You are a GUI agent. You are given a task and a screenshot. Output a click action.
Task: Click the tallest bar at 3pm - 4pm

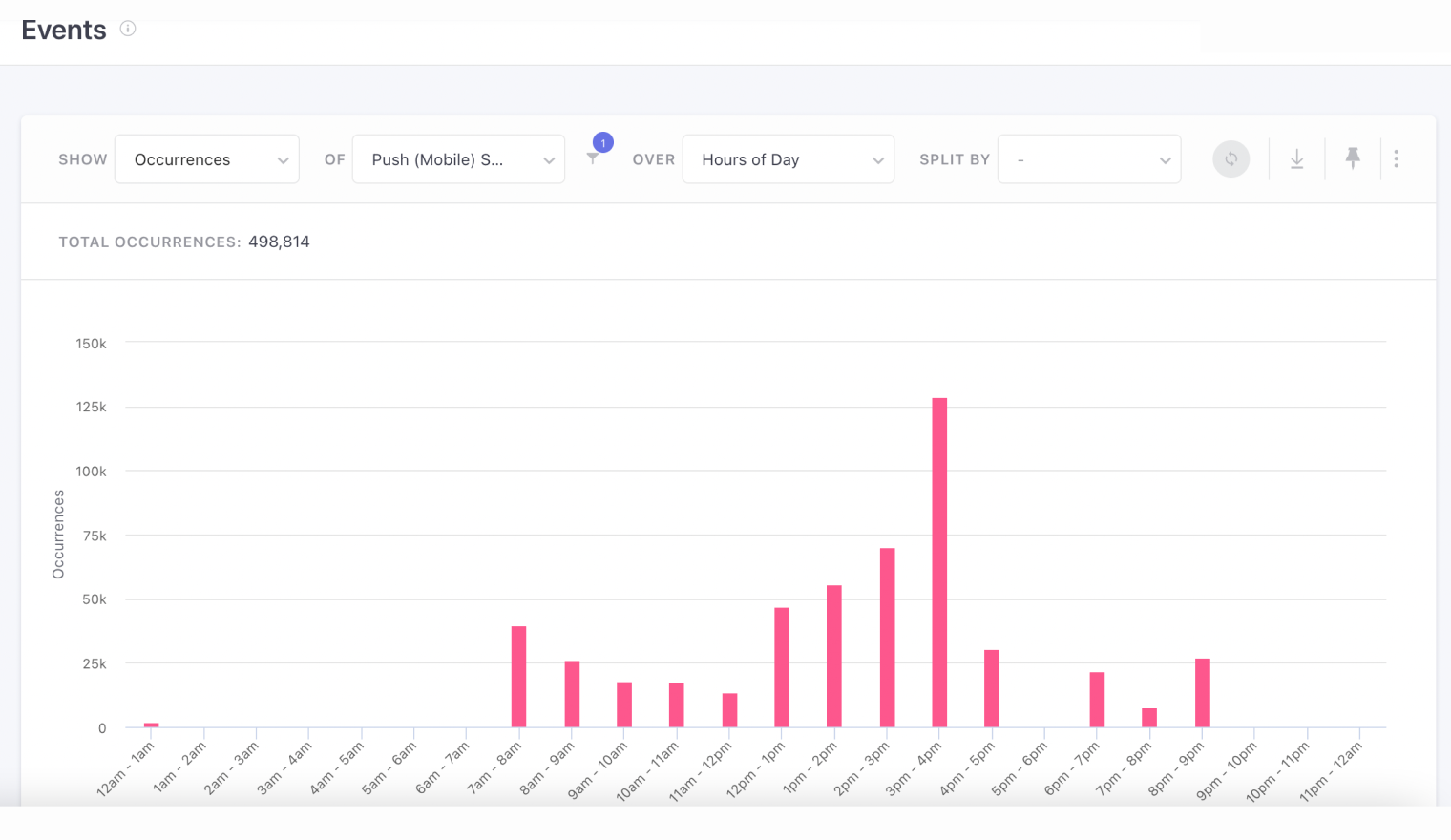[x=939, y=563]
